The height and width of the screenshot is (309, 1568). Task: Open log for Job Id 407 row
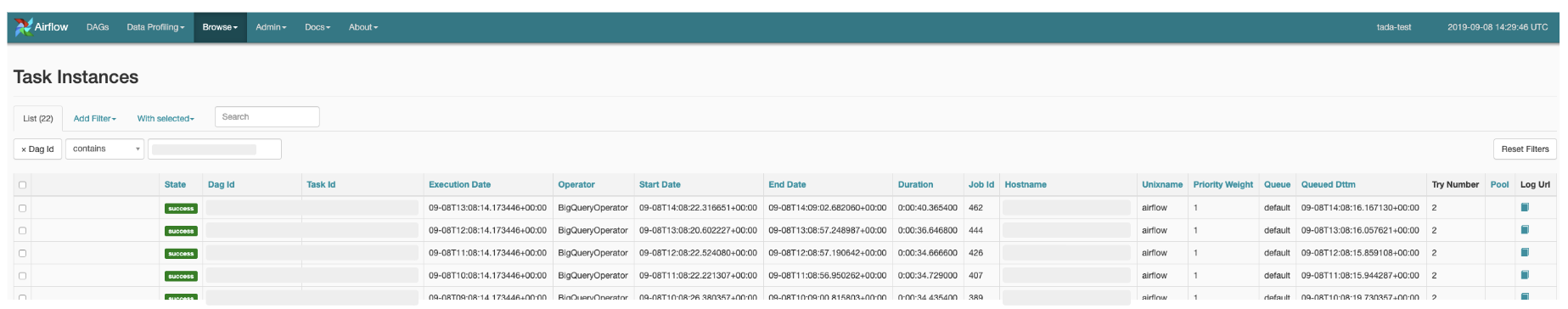(1525, 275)
